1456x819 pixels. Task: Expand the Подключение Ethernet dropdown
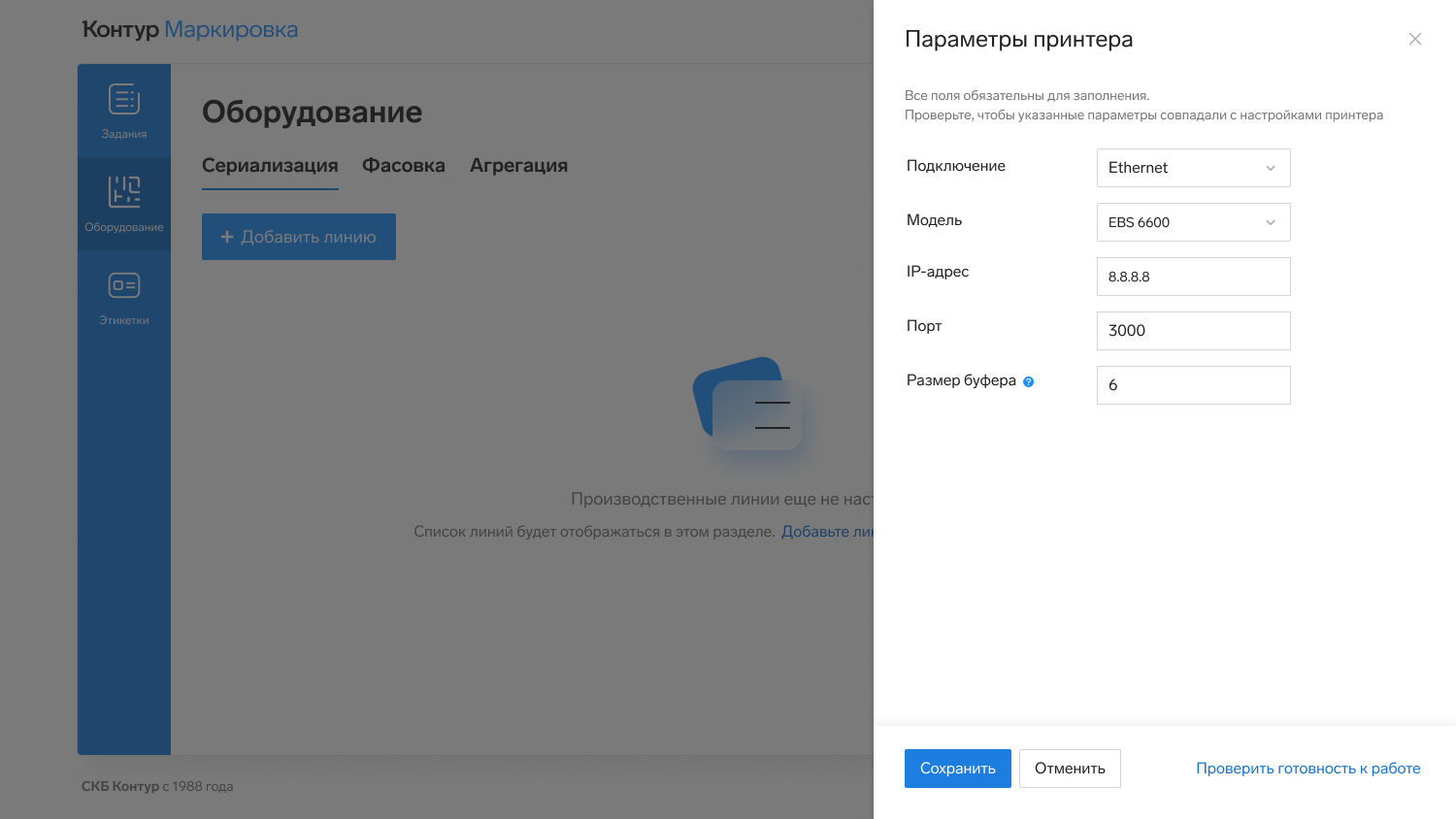pyautogui.click(x=1193, y=168)
